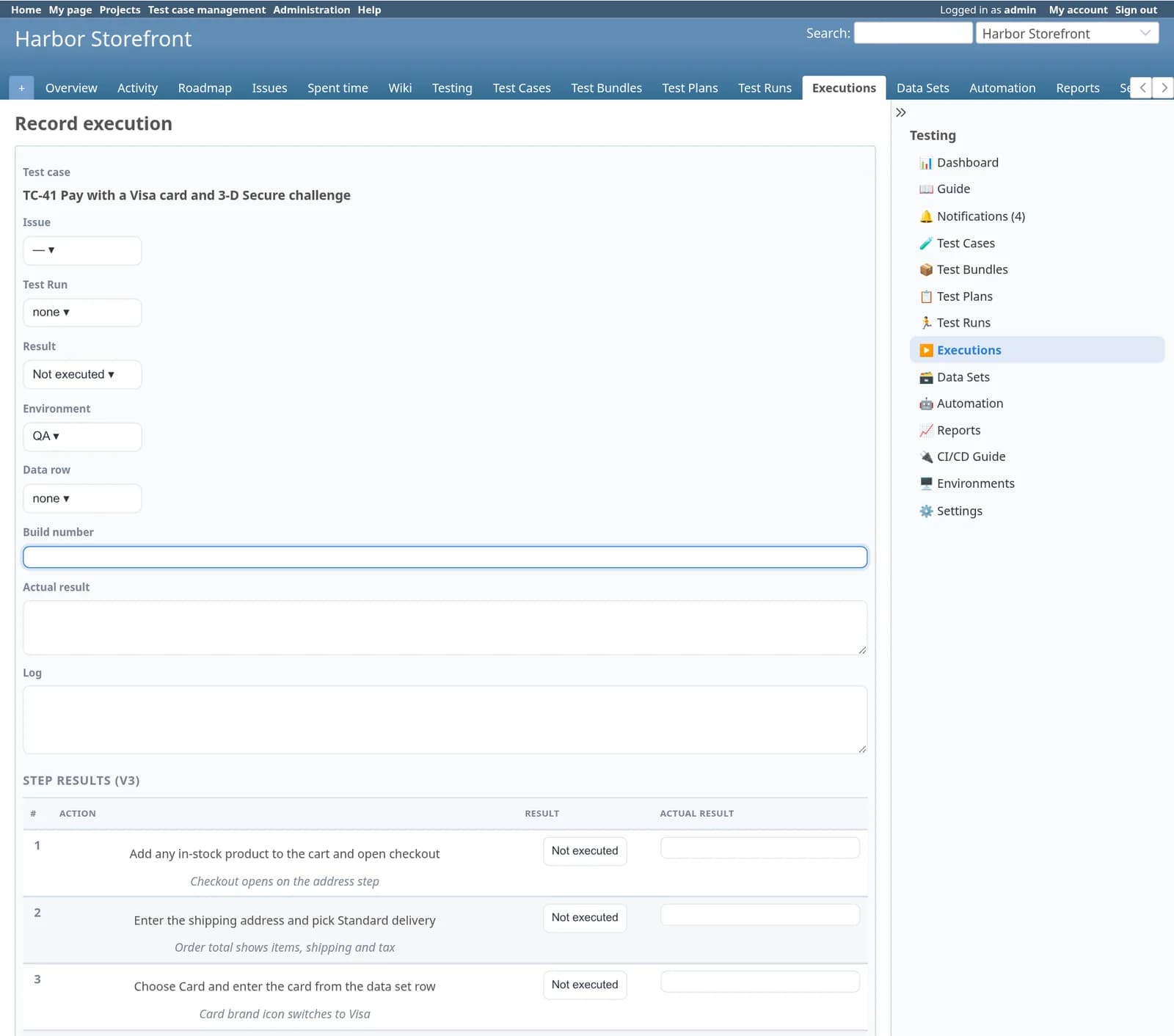The height and width of the screenshot is (1036, 1174).
Task: Open the Result dropdown showing Not executed
Action: (x=82, y=374)
